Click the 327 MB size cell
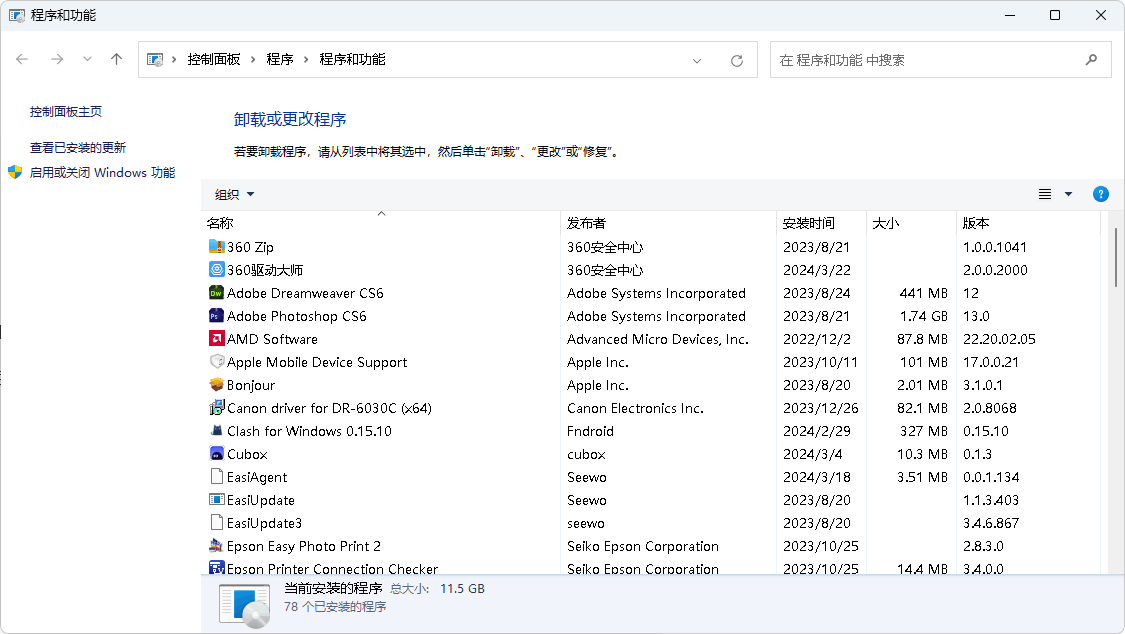1125x634 pixels. pyautogui.click(x=924, y=431)
